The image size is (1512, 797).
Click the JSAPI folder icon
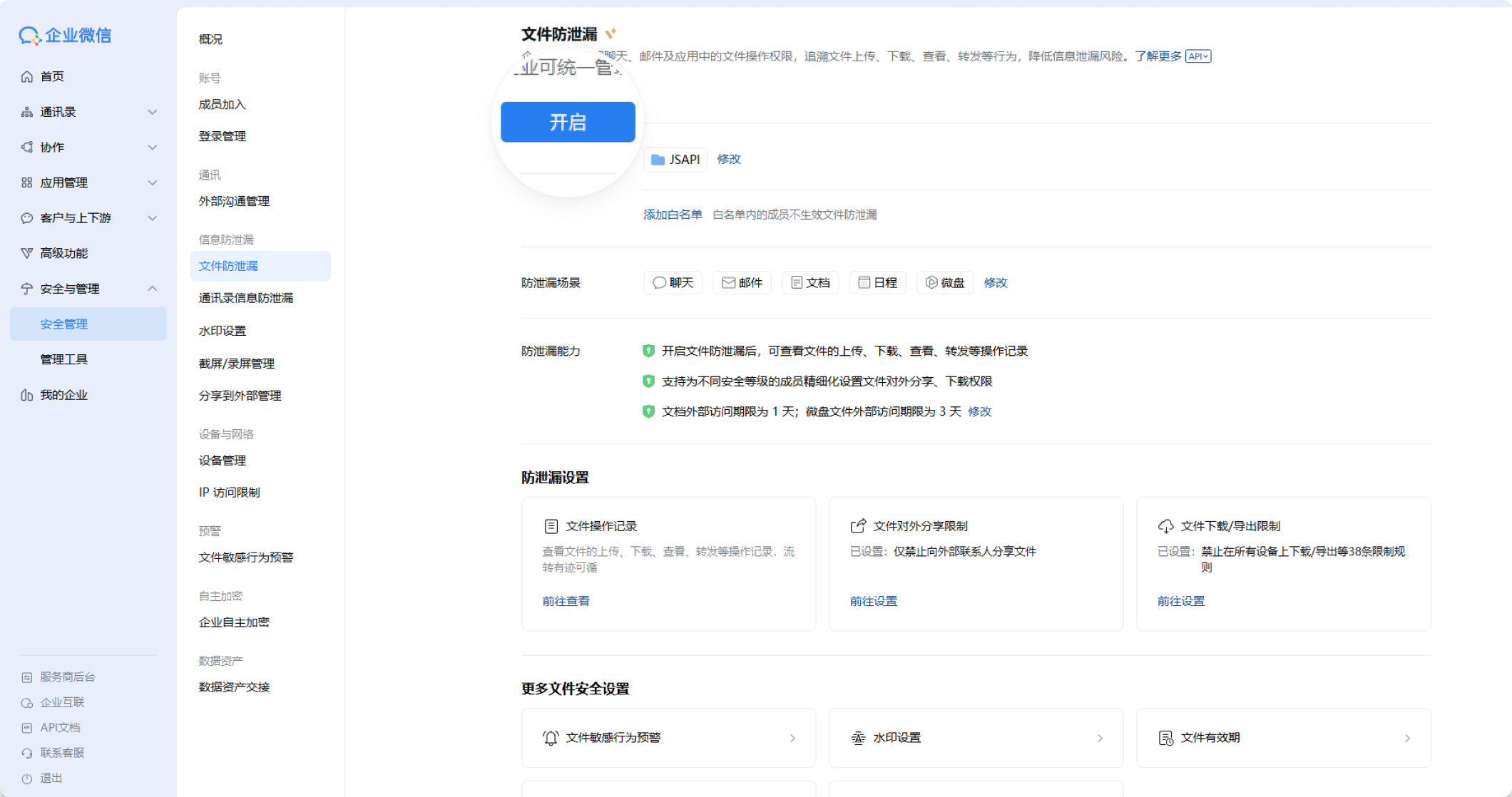(x=658, y=160)
